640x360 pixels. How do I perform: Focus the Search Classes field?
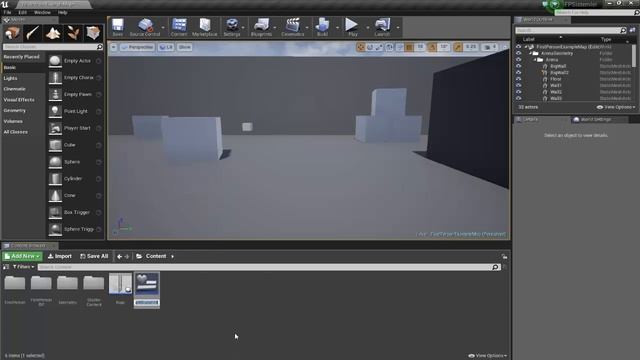(53, 47)
